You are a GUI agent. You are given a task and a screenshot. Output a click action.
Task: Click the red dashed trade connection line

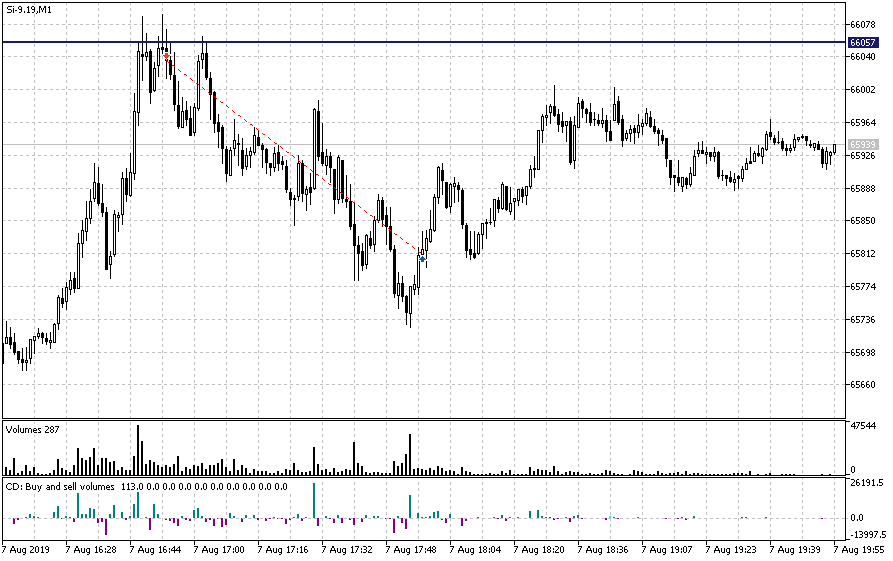coord(294,157)
